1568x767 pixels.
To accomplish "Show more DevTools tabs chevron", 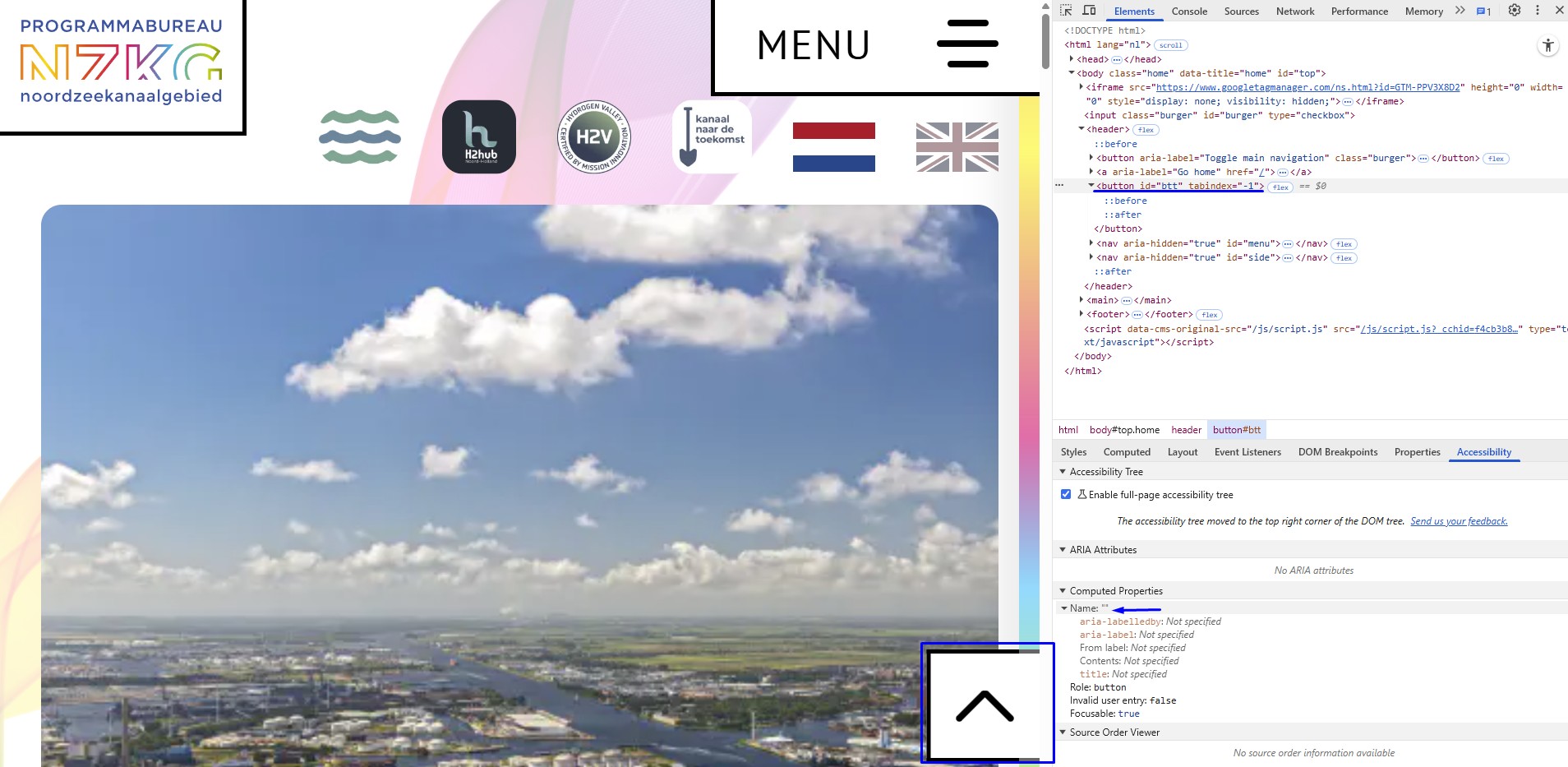I will 1460,11.
